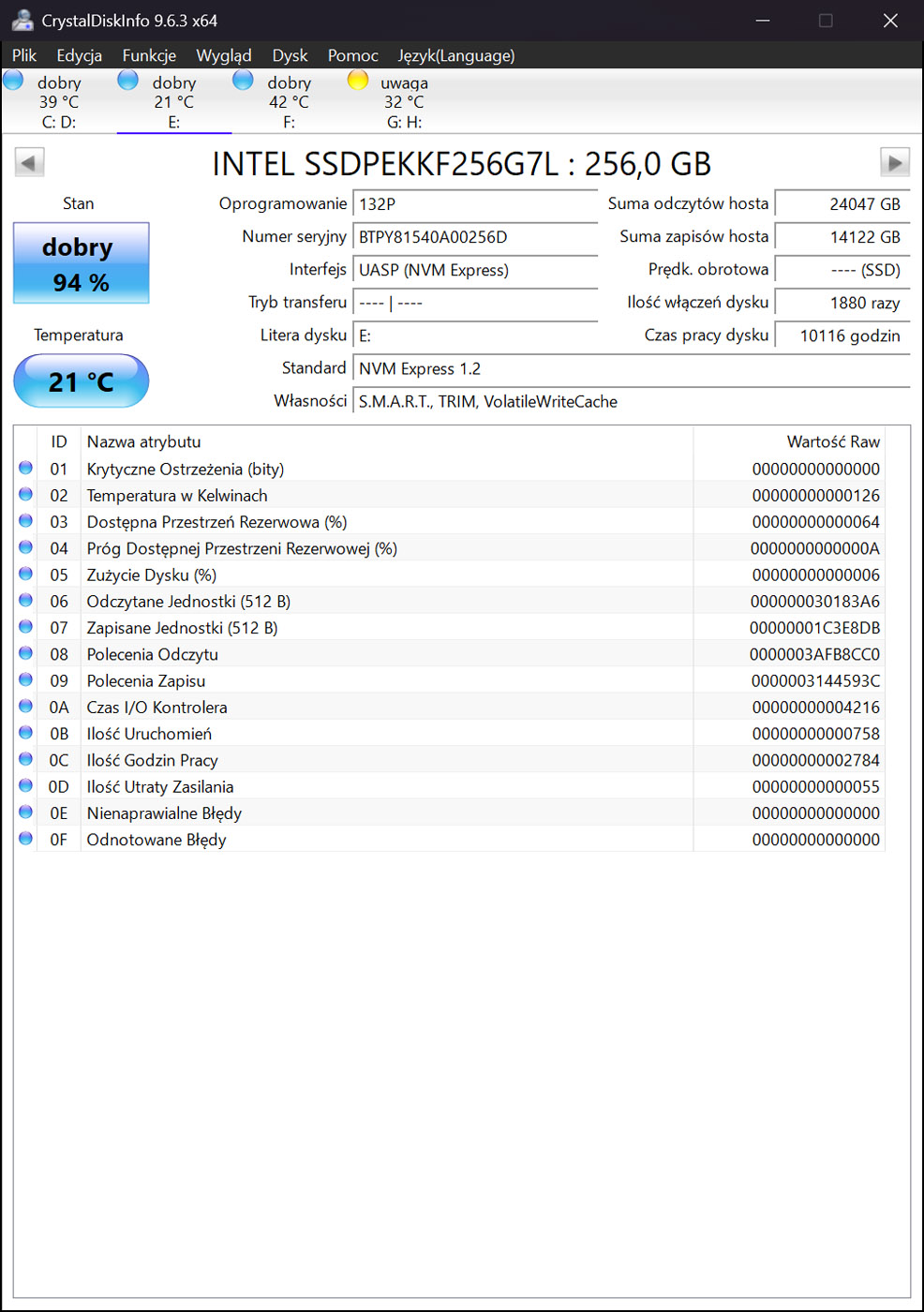Select the yellow G: H: warning circle
The height and width of the screenshot is (1312, 924).
357,81
